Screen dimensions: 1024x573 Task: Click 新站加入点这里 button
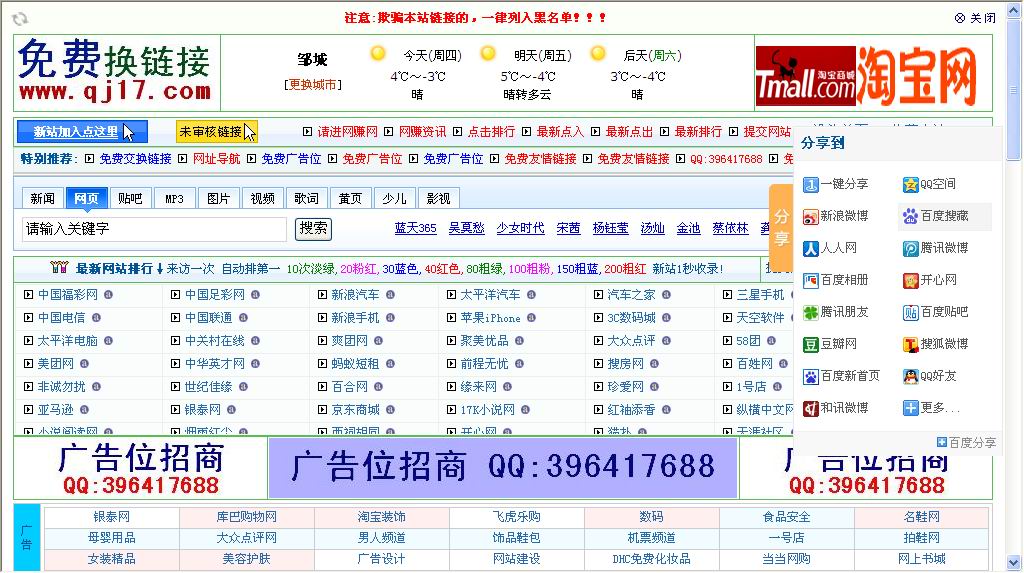pos(82,132)
